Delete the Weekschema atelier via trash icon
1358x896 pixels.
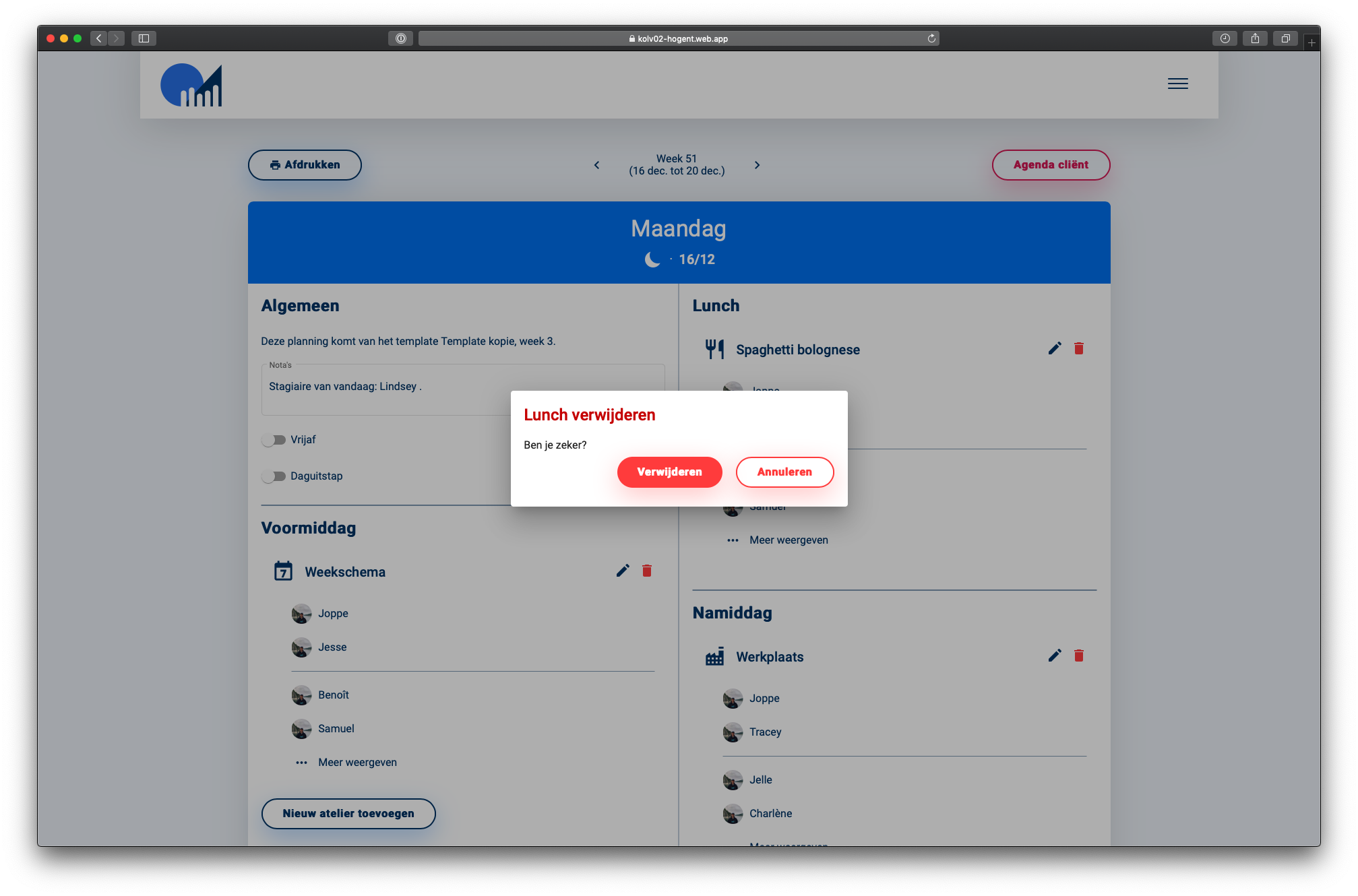point(647,571)
